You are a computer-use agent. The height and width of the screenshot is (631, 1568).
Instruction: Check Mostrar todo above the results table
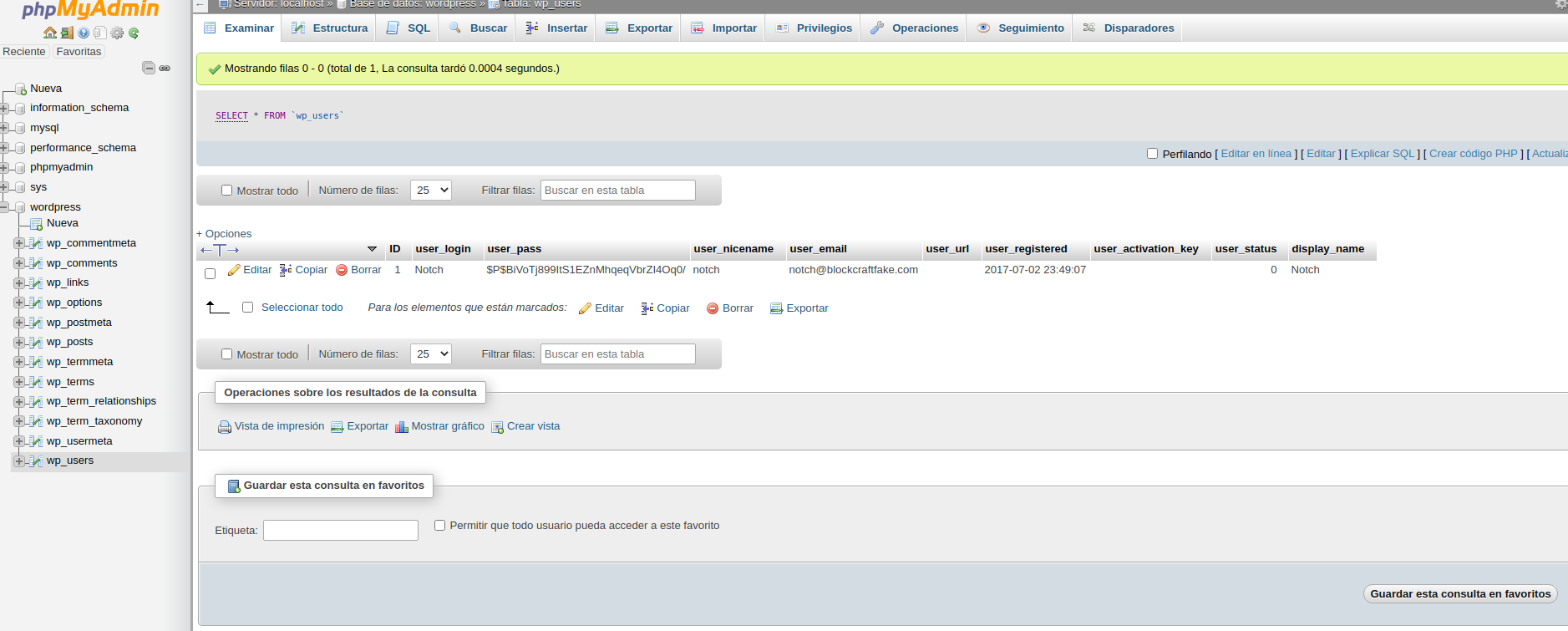(x=226, y=191)
